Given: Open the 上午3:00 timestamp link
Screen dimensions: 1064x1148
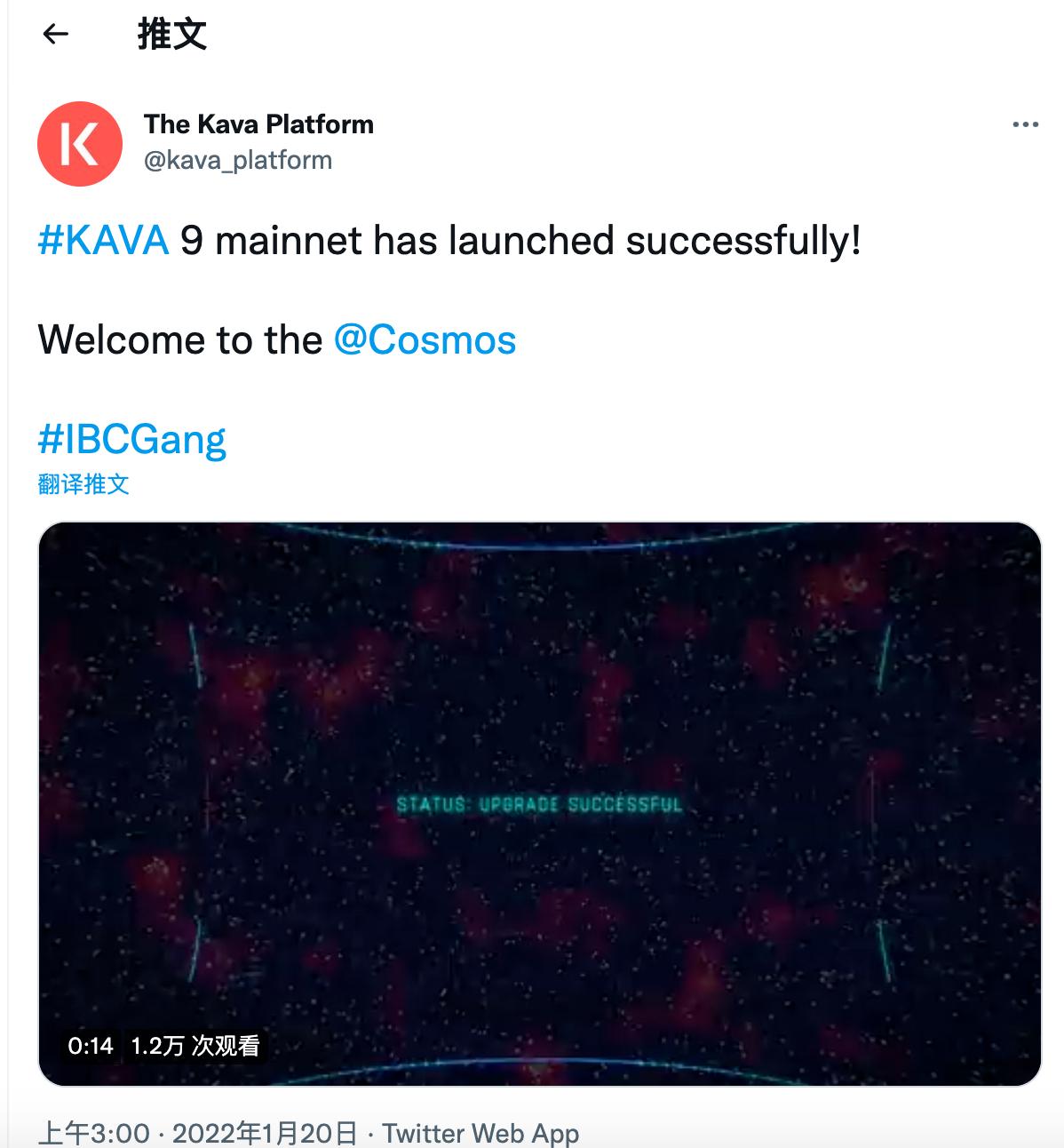Looking at the screenshot, I should pos(94,1134).
